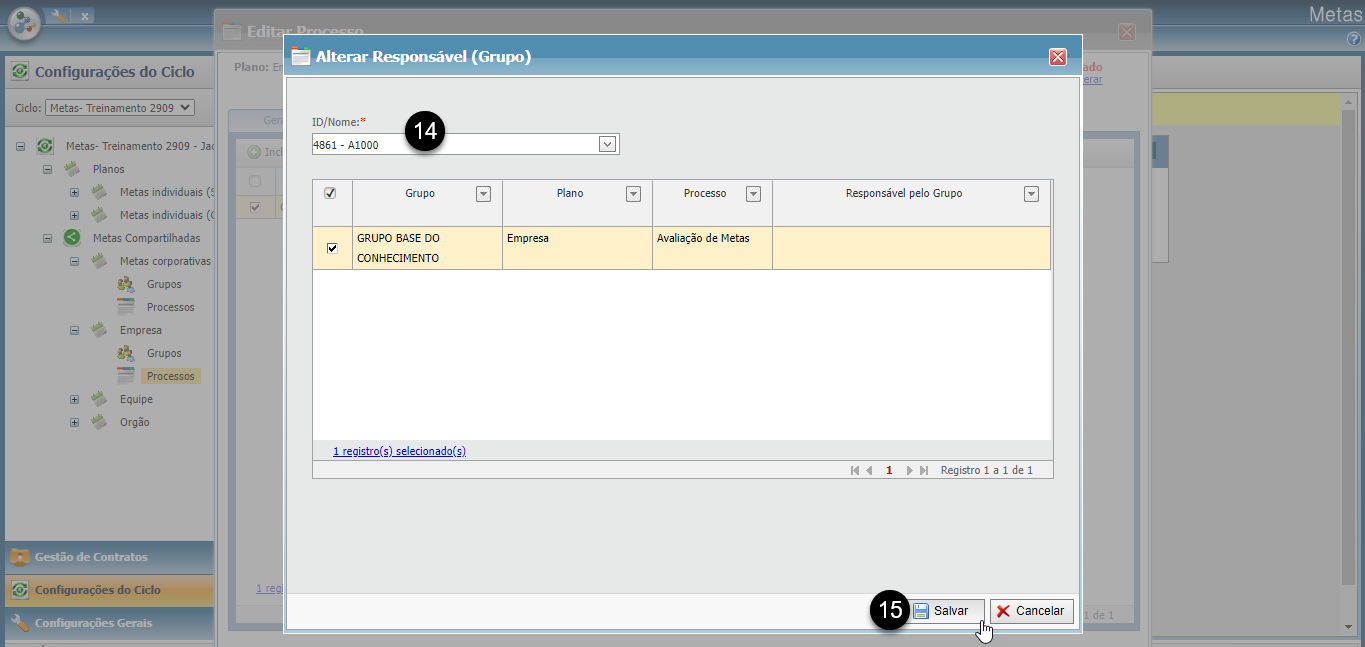Click the Orgão plan icon
The height and width of the screenshot is (647, 1365).
(99, 422)
